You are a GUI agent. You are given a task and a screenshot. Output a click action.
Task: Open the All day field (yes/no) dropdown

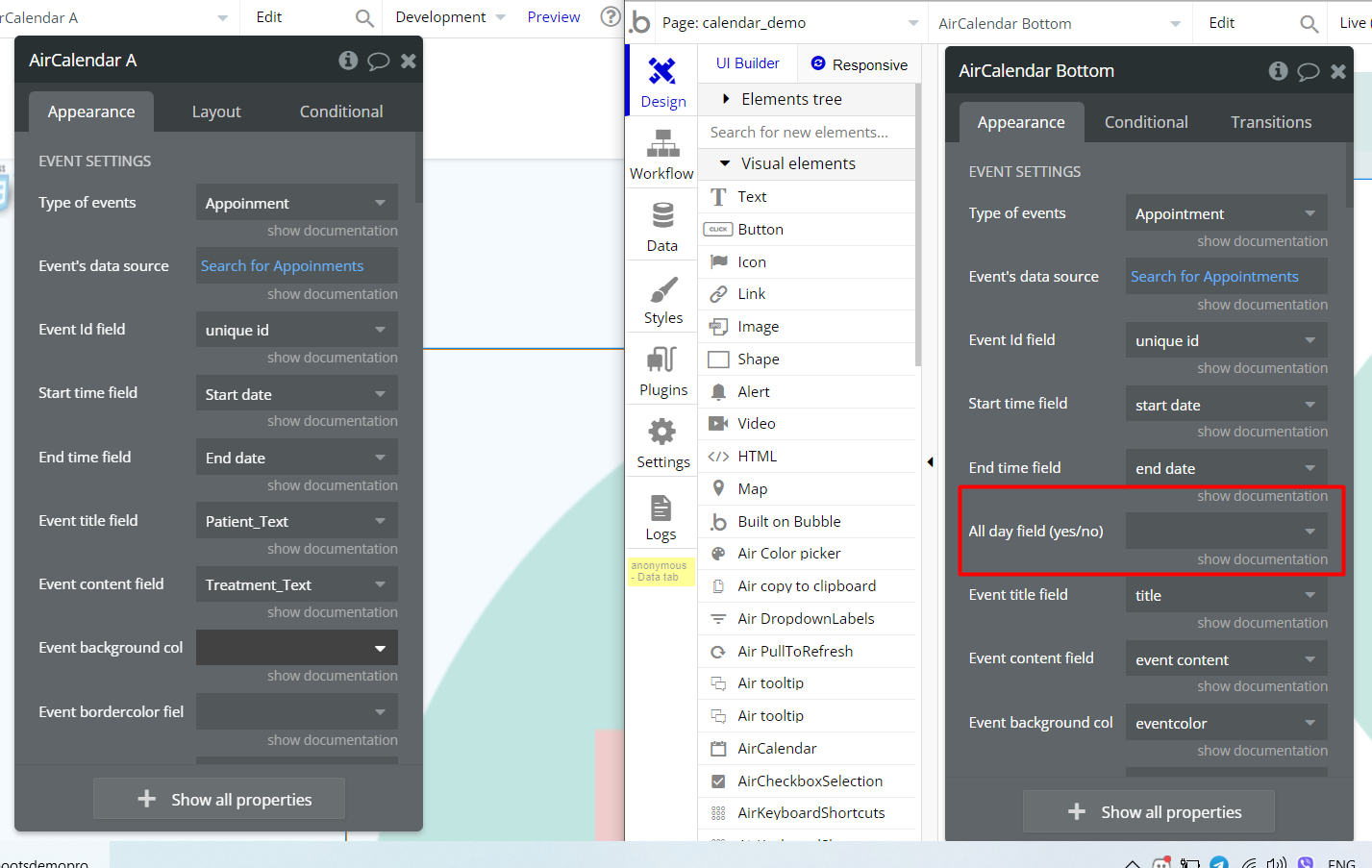point(1227,532)
